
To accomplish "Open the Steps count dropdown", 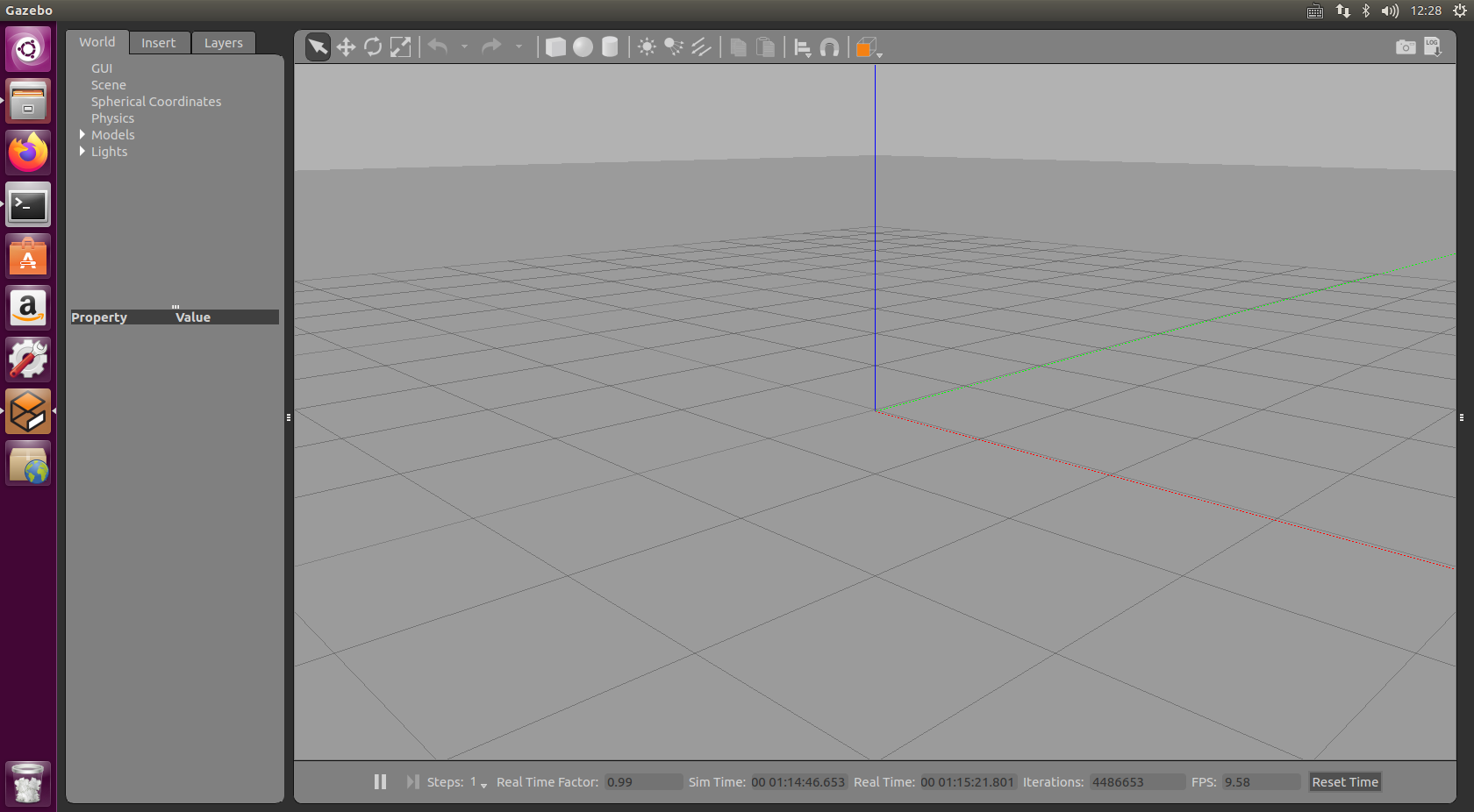I will click(x=478, y=782).
